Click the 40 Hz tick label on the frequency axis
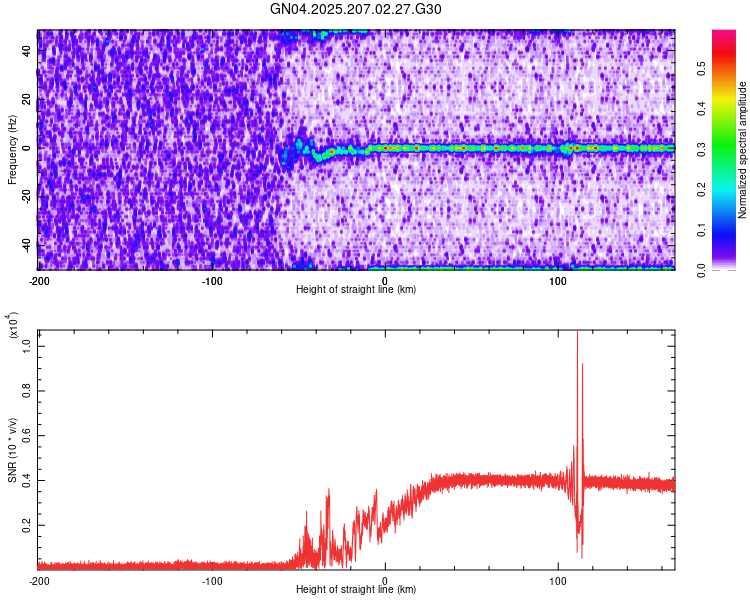Screen dimensions: 750x600 tap(26, 51)
